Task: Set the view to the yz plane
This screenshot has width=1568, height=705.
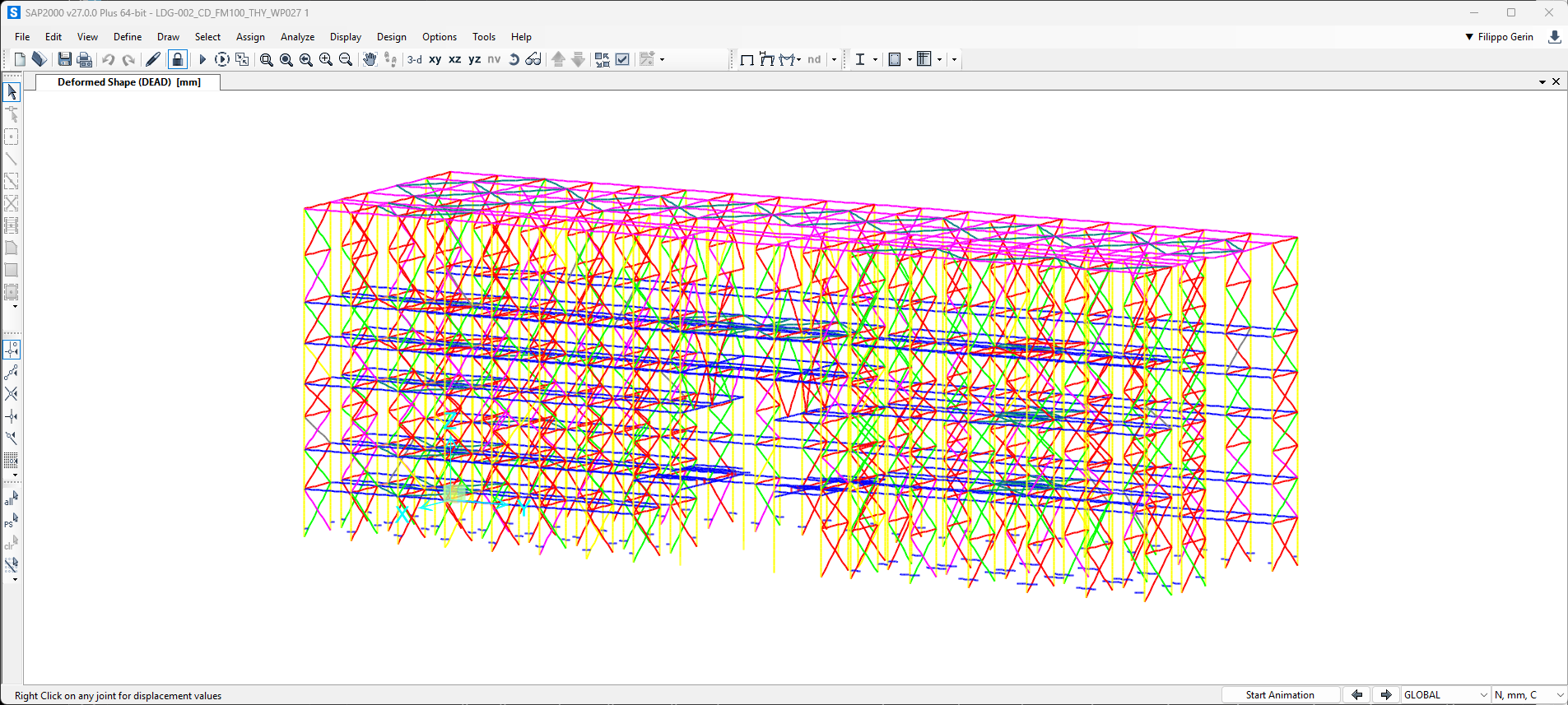Action: coord(475,59)
